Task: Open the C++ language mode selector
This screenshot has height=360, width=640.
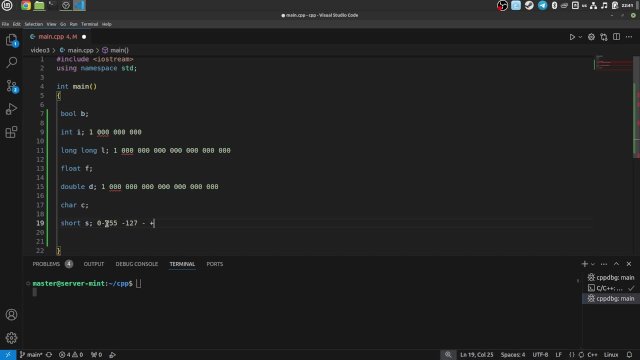Action: click(592, 355)
